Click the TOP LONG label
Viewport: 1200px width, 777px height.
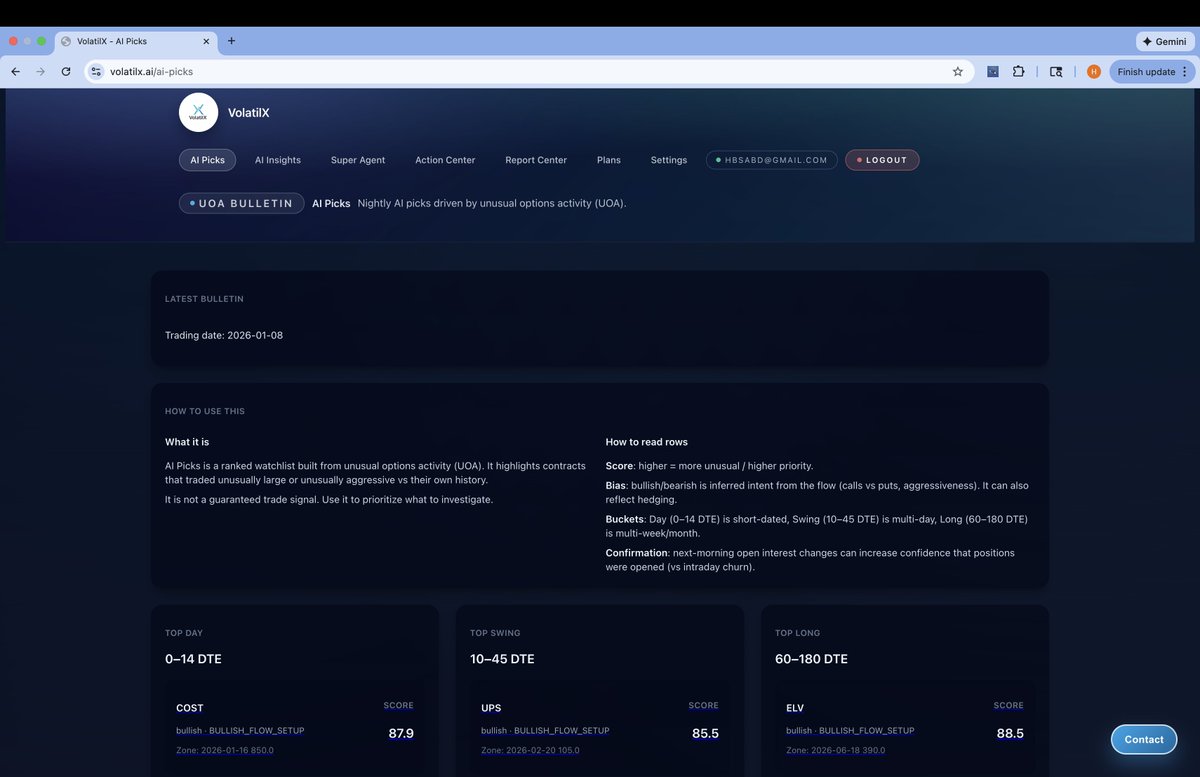798,633
